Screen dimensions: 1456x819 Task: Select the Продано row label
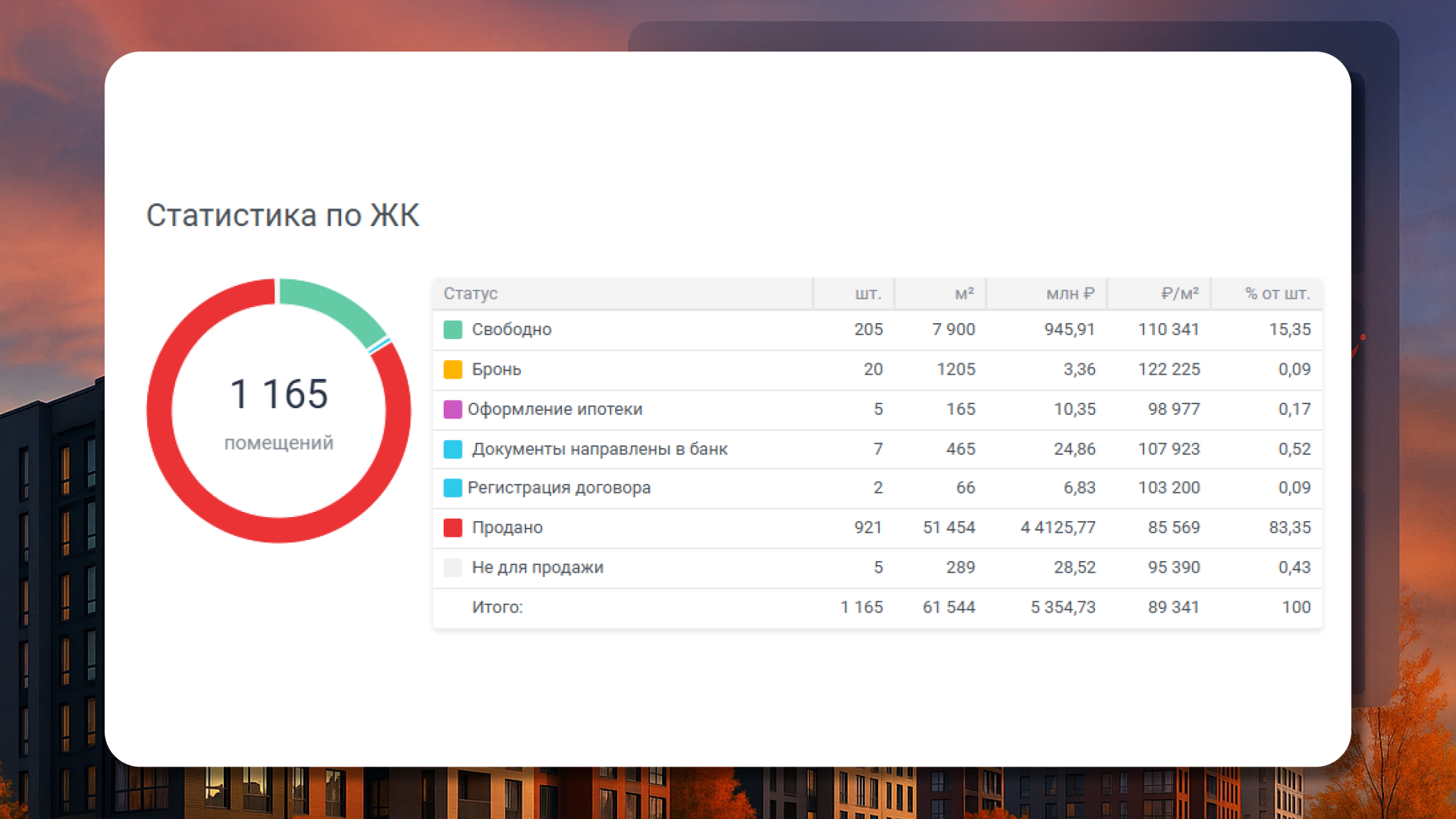pyautogui.click(x=507, y=528)
